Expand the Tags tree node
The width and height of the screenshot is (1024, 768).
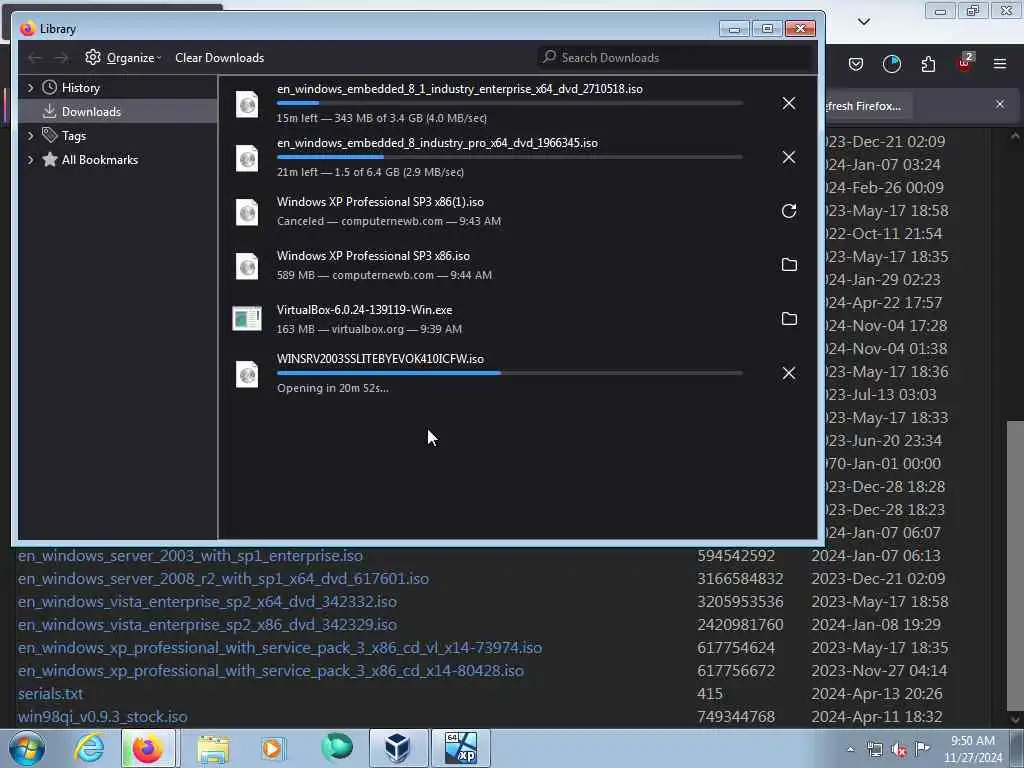(x=30, y=136)
